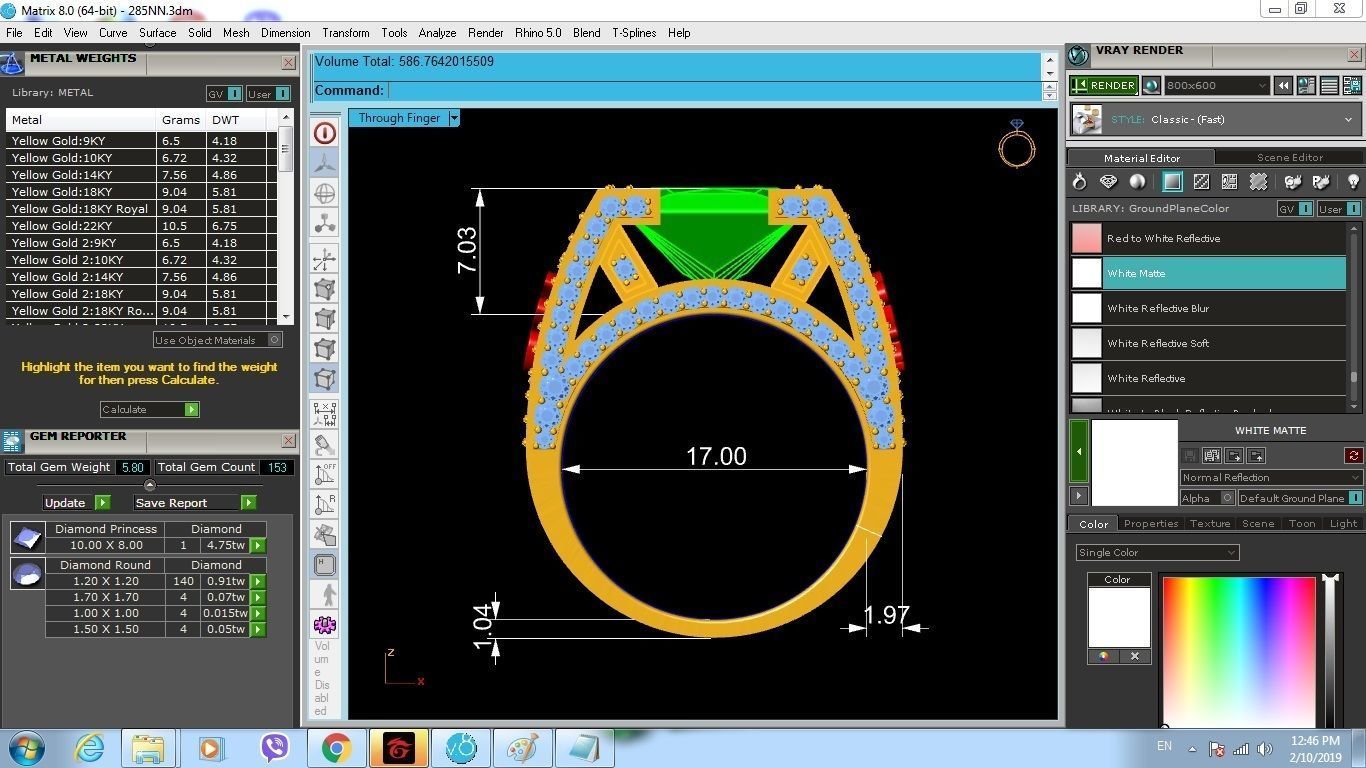This screenshot has height=768, width=1366.
Task: Select the Red to White Reflective material
Action: (x=1208, y=239)
